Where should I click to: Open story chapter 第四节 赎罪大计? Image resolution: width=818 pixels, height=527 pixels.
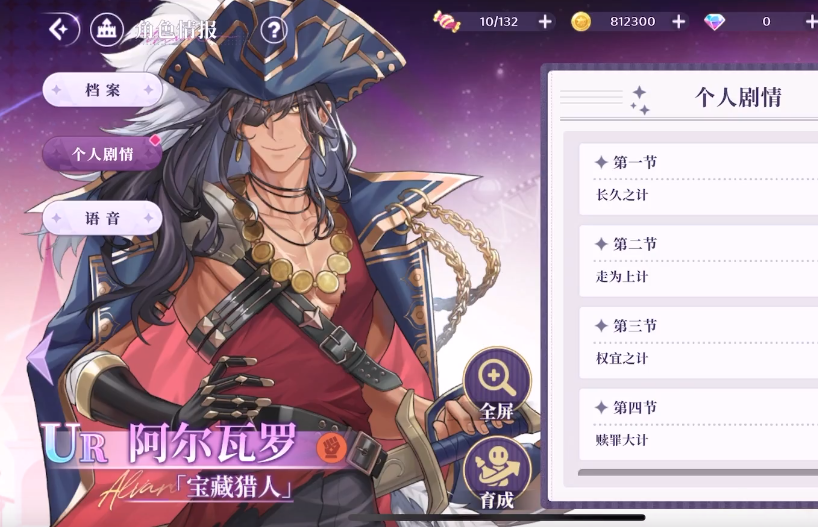click(x=699, y=424)
